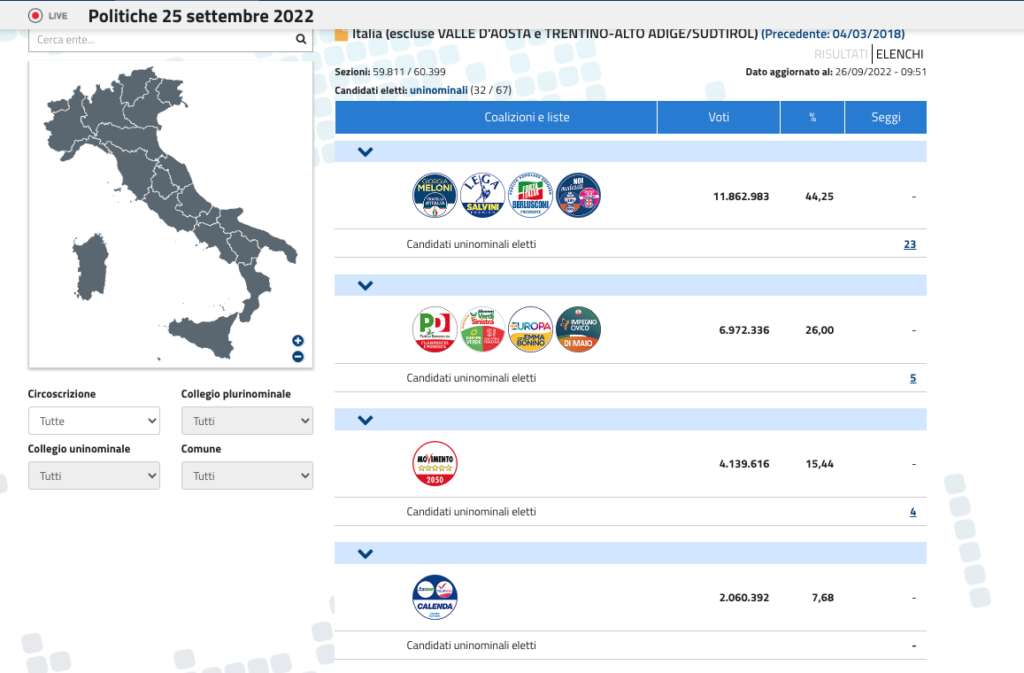Viewport: 1024px width, 673px height.
Task: Click the Forza Italia Berlusconi logo
Action: 530,195
